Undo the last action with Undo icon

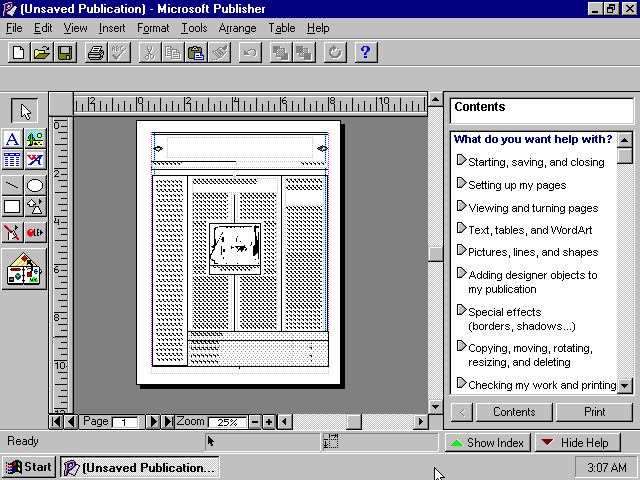[250, 53]
